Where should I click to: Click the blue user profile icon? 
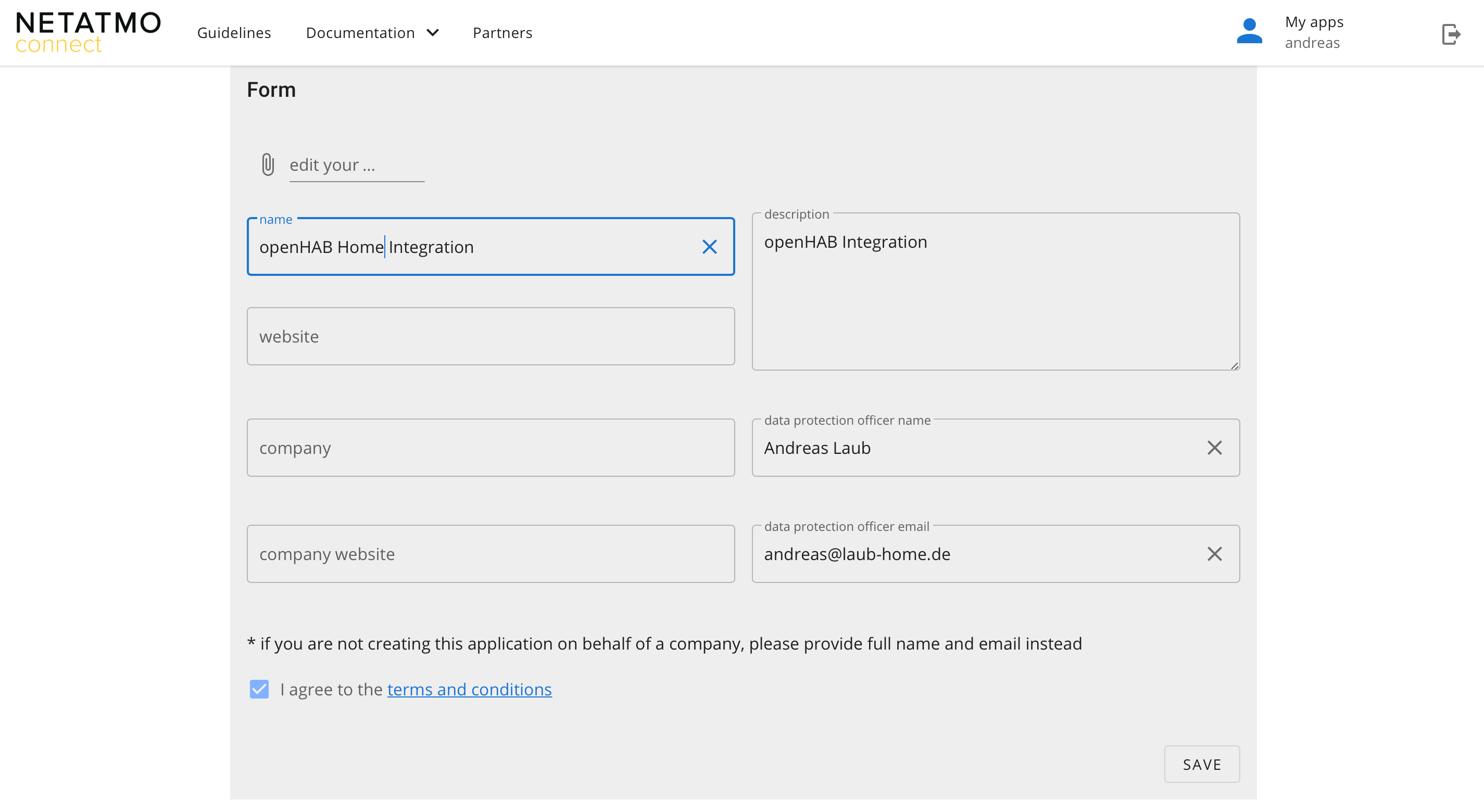tap(1249, 32)
